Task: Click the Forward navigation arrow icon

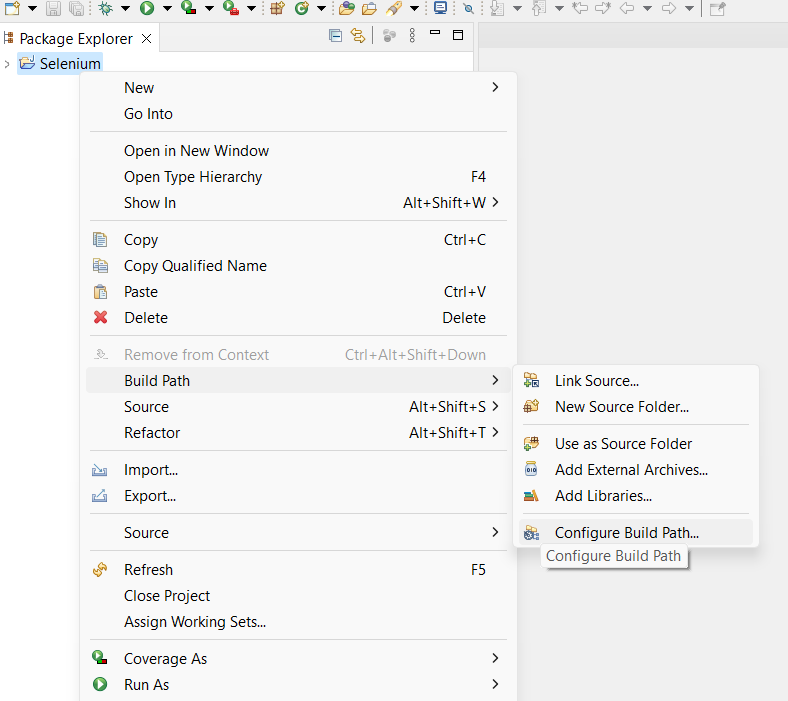Action: (669, 8)
